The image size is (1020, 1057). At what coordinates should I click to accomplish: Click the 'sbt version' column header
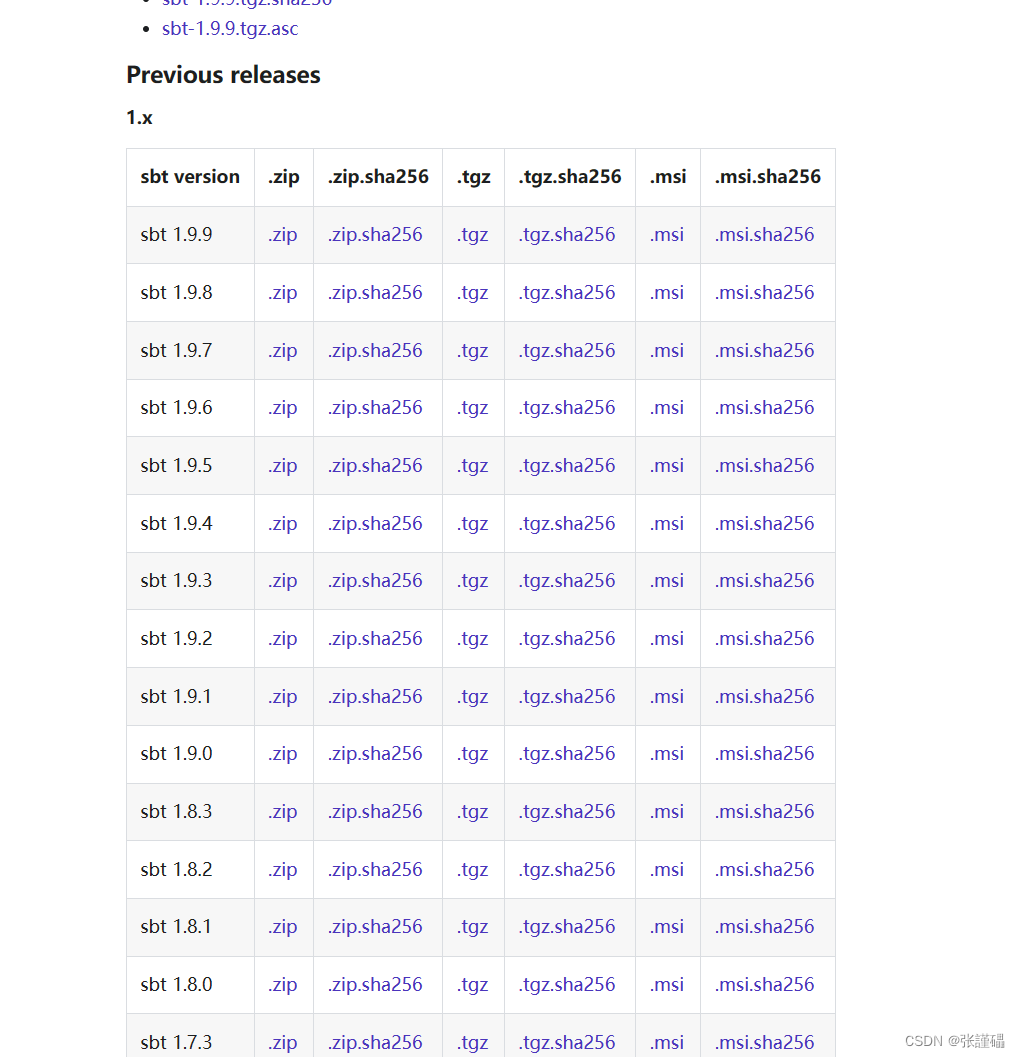coord(190,177)
